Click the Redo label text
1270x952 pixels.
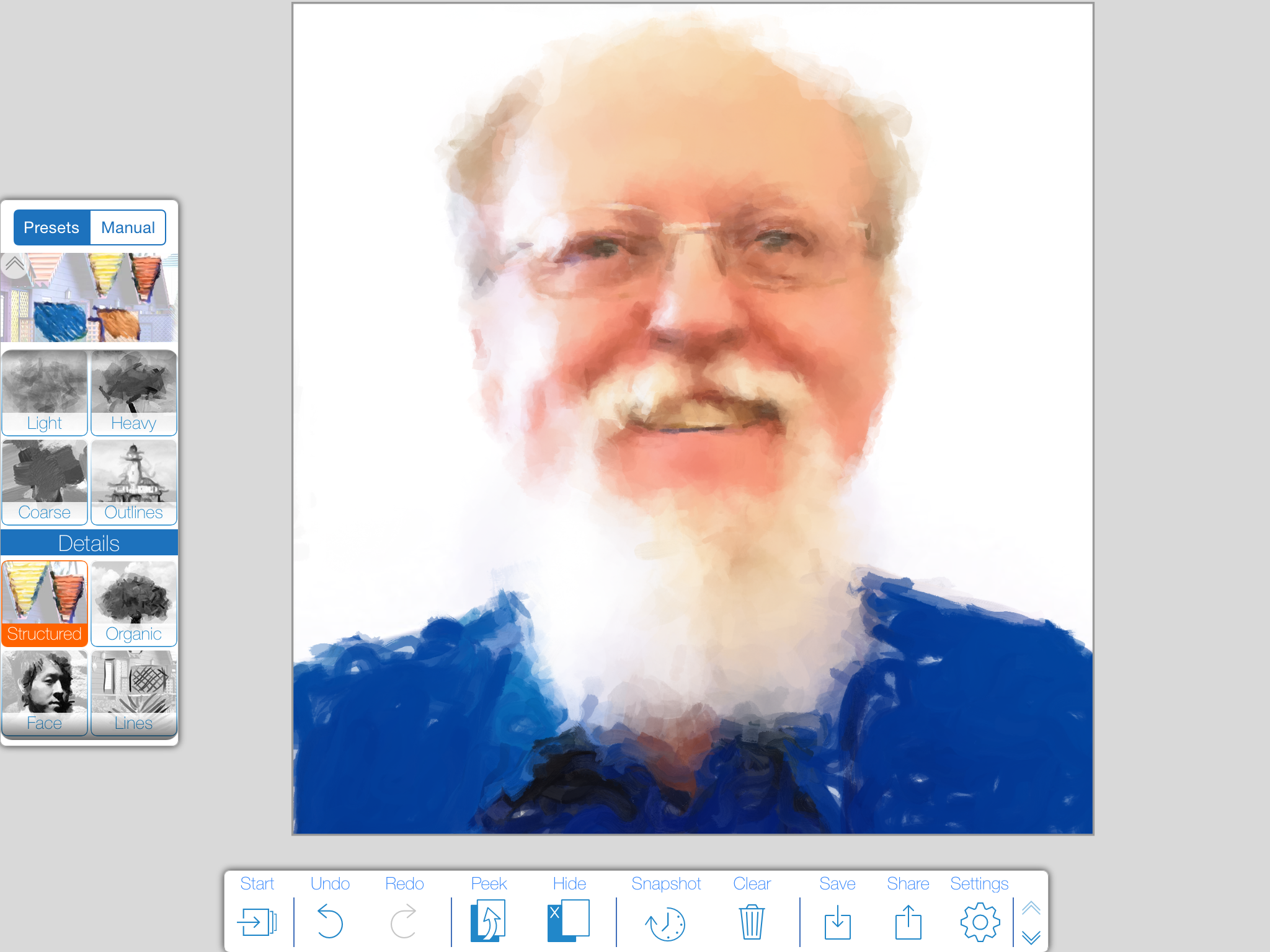coord(404,883)
